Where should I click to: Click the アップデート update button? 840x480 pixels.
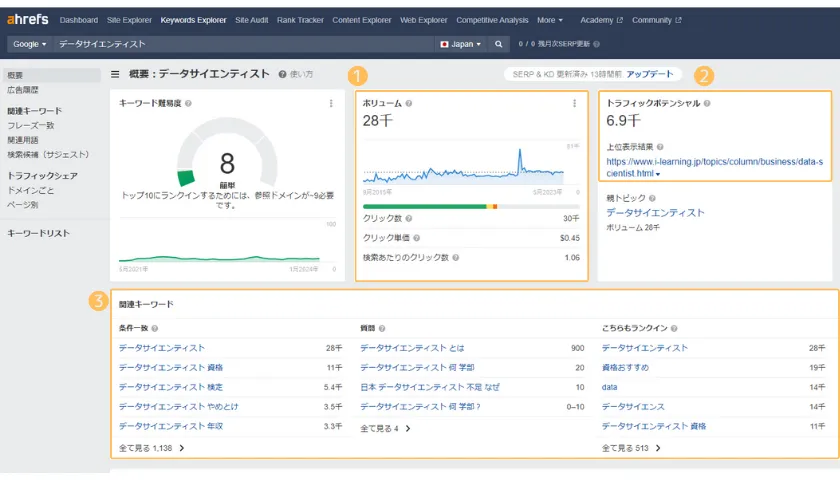650,74
